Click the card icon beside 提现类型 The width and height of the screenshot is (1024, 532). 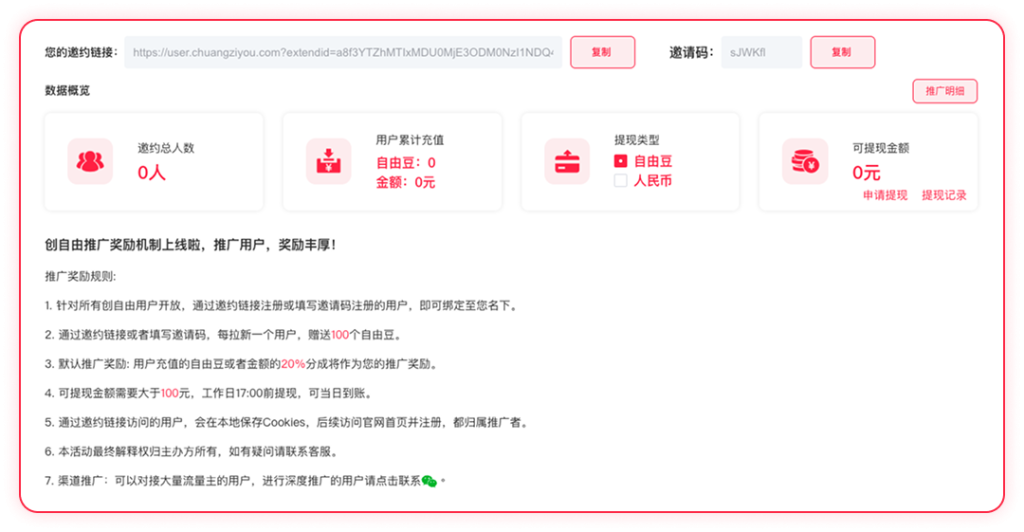click(x=567, y=161)
